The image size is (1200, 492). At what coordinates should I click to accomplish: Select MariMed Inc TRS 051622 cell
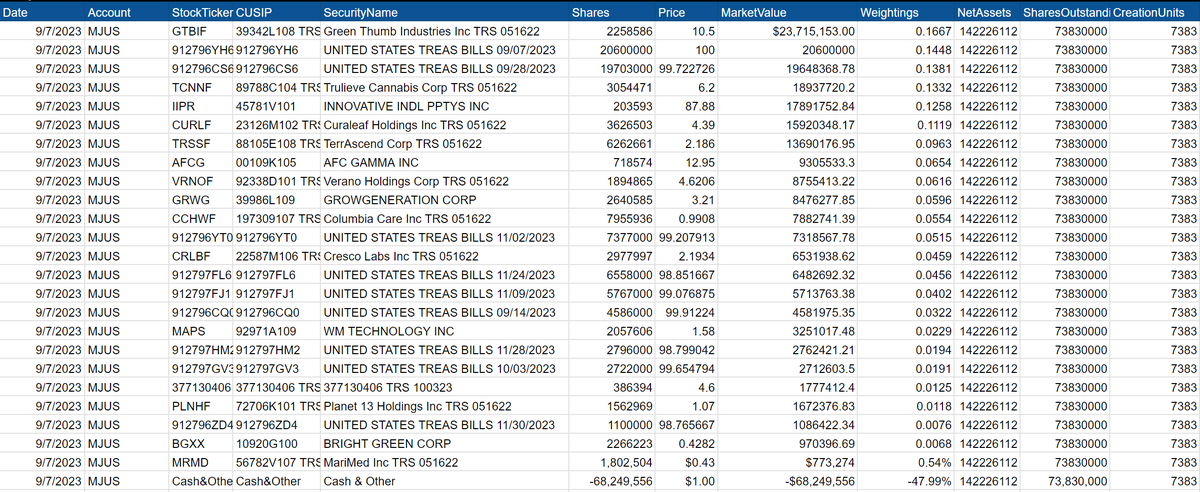click(391, 462)
